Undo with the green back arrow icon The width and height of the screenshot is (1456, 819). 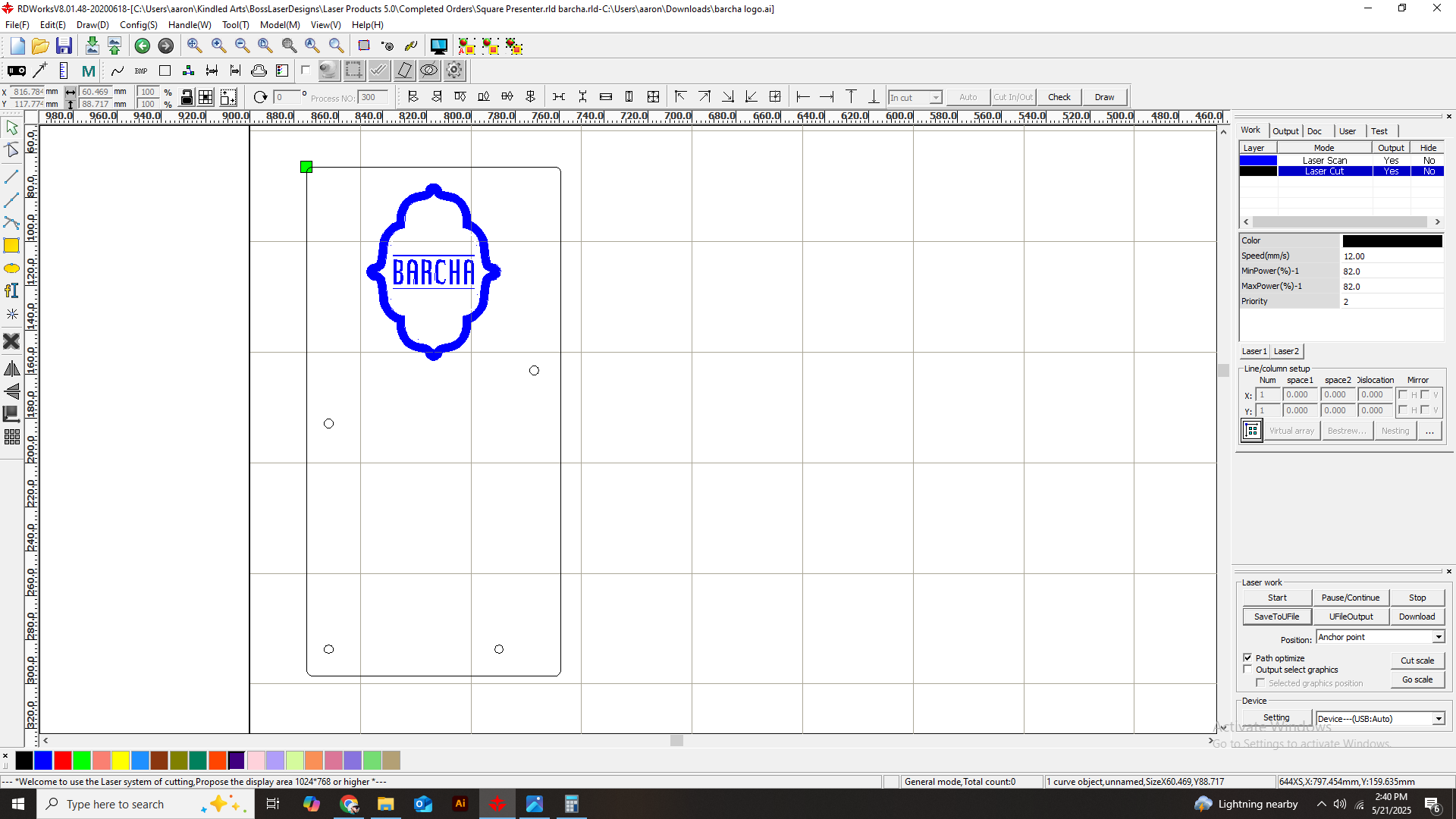point(142,46)
